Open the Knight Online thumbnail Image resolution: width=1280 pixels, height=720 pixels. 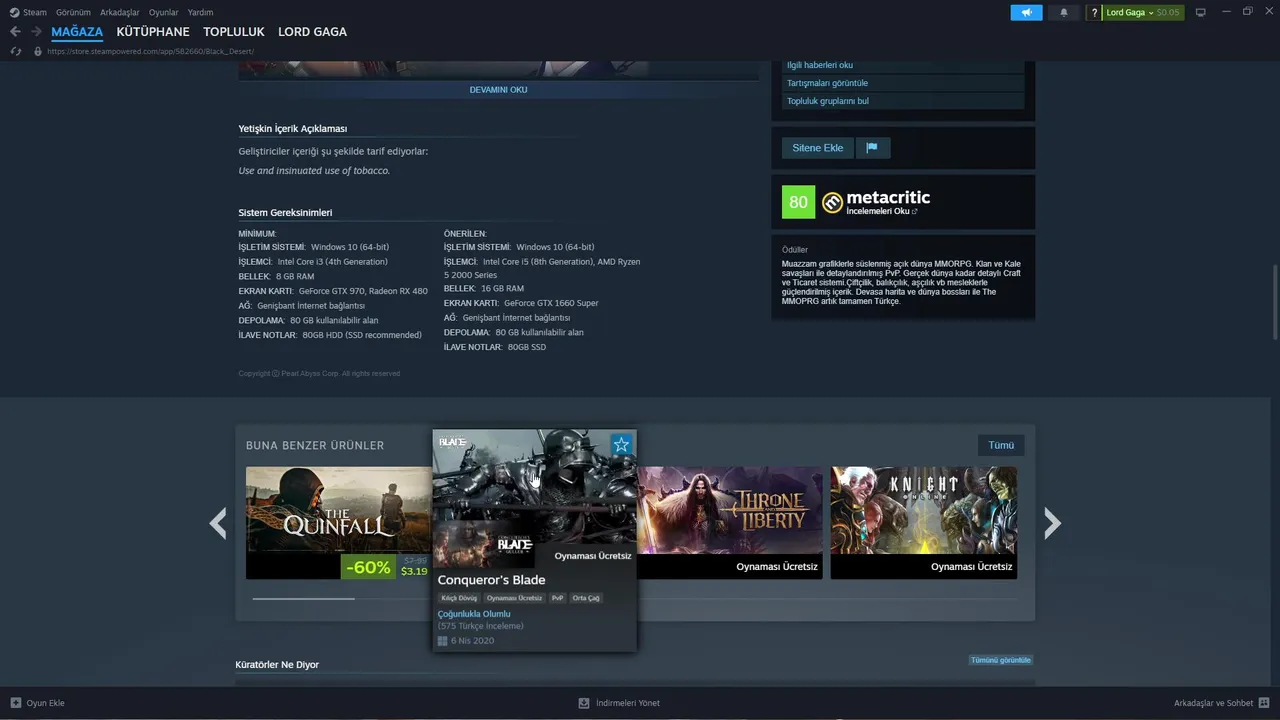click(924, 510)
